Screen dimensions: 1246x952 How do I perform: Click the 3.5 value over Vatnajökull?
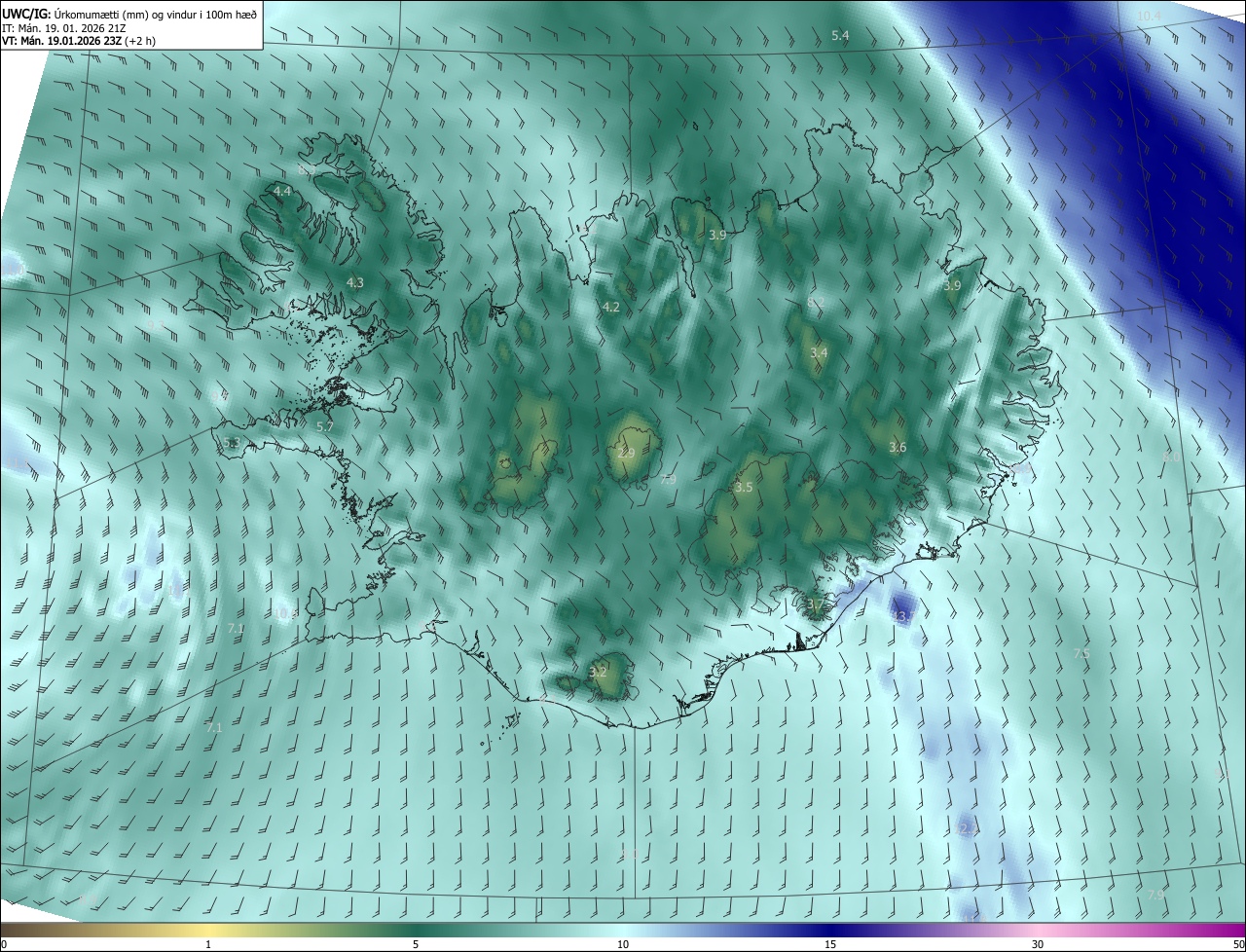point(744,487)
